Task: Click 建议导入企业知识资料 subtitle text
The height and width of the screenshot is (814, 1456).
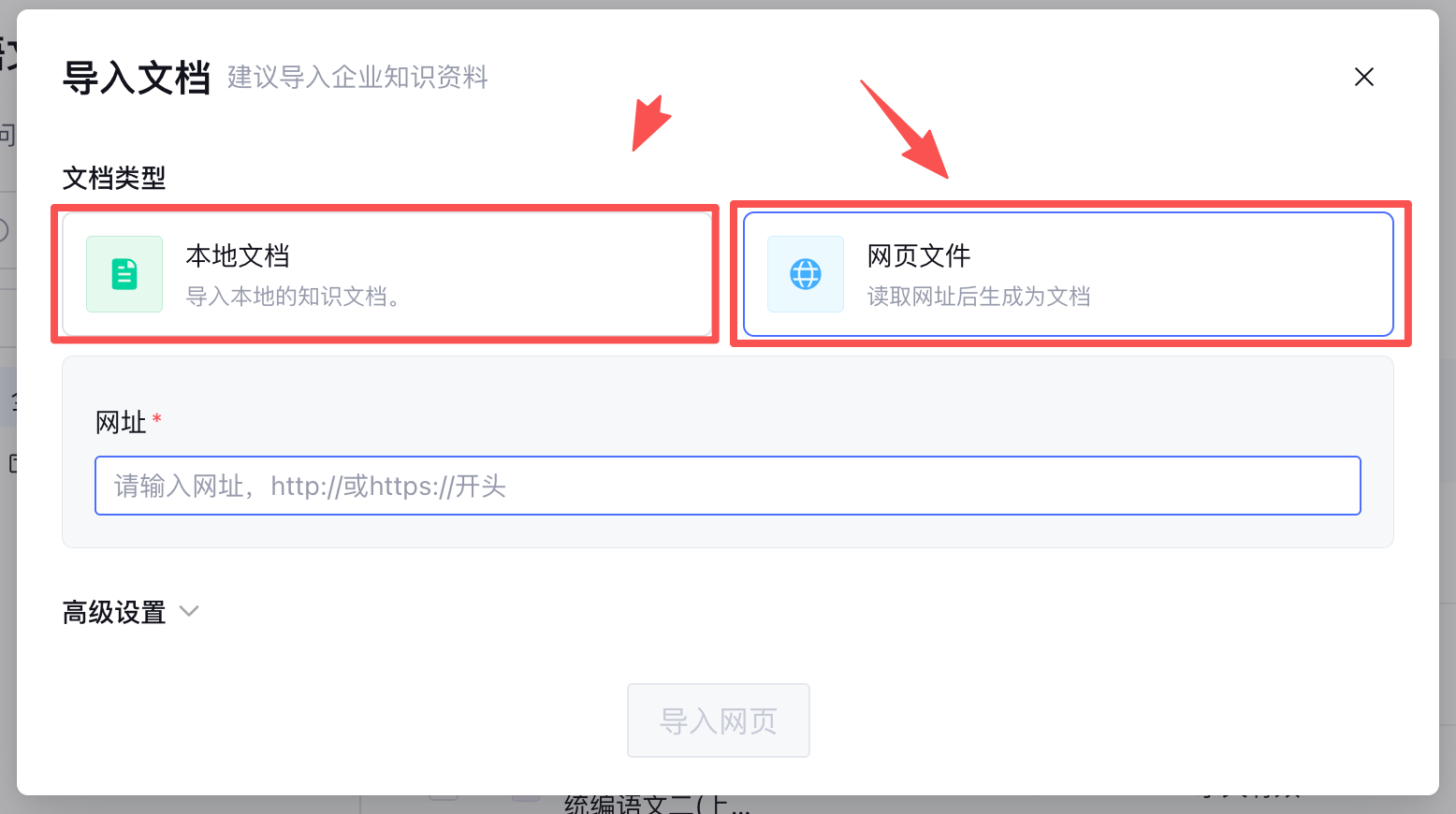Action: coord(357,78)
